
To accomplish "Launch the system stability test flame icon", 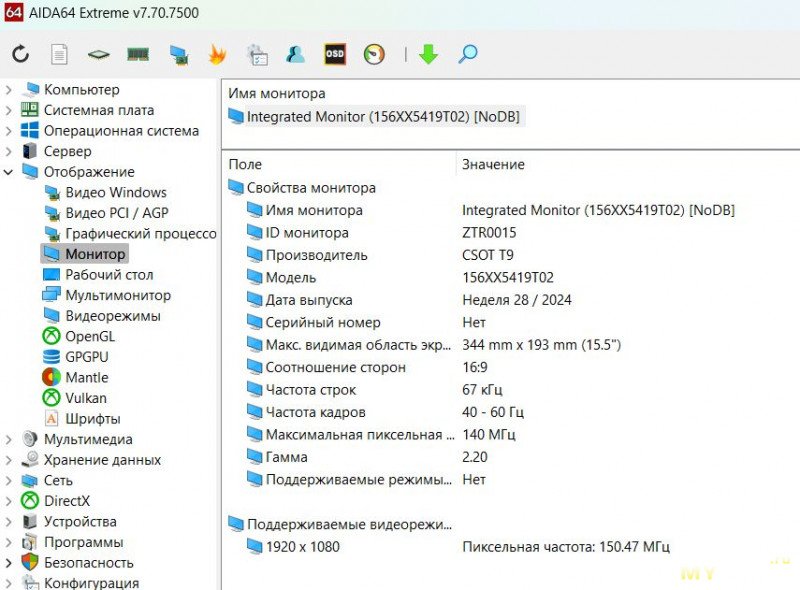I will pyautogui.click(x=217, y=54).
